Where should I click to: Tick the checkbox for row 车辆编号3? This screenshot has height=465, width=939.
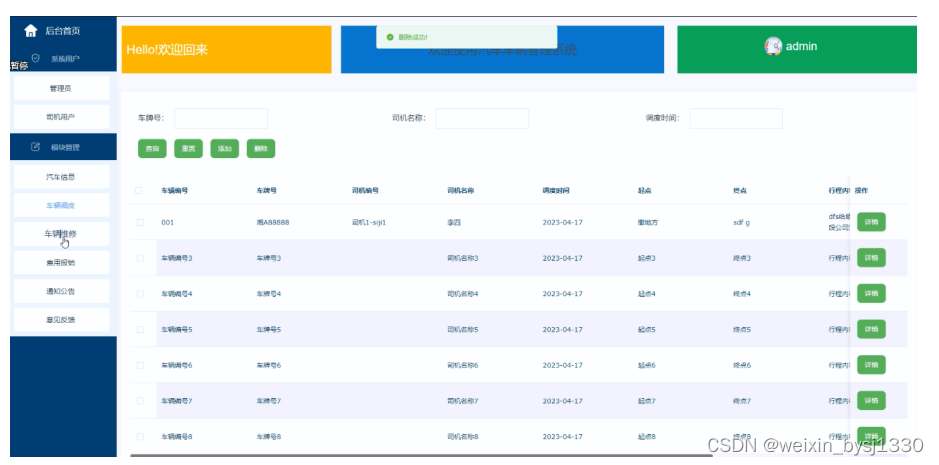pos(141,258)
